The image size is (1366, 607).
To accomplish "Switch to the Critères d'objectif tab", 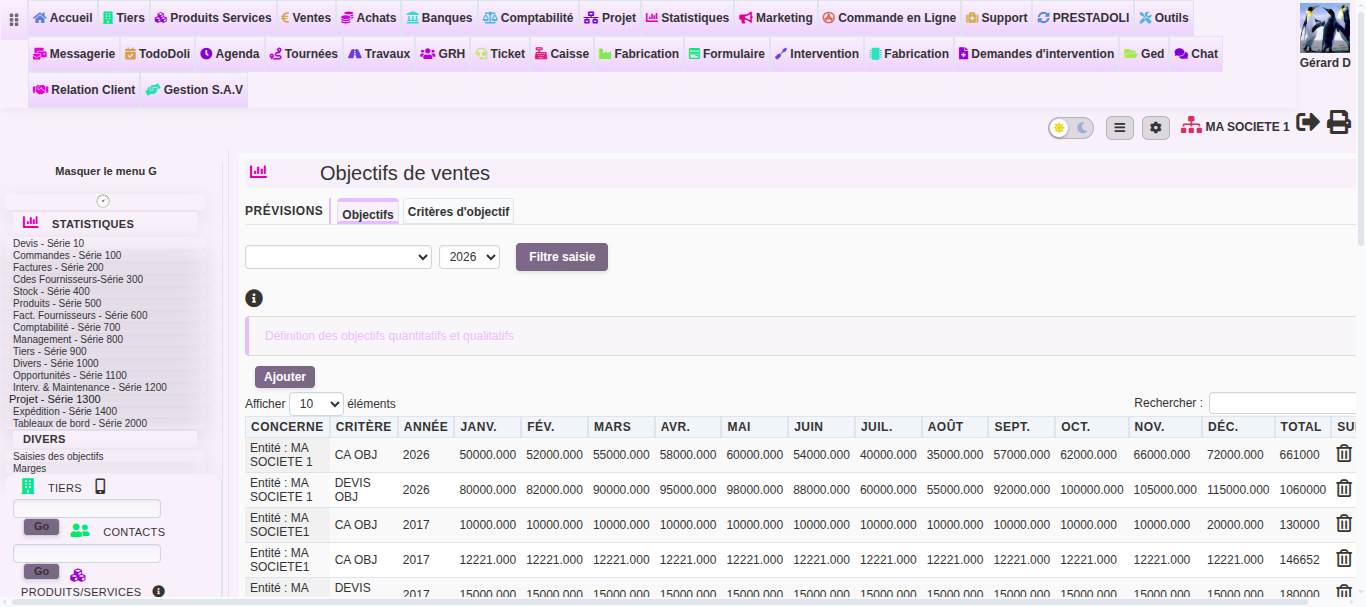I will [x=459, y=212].
